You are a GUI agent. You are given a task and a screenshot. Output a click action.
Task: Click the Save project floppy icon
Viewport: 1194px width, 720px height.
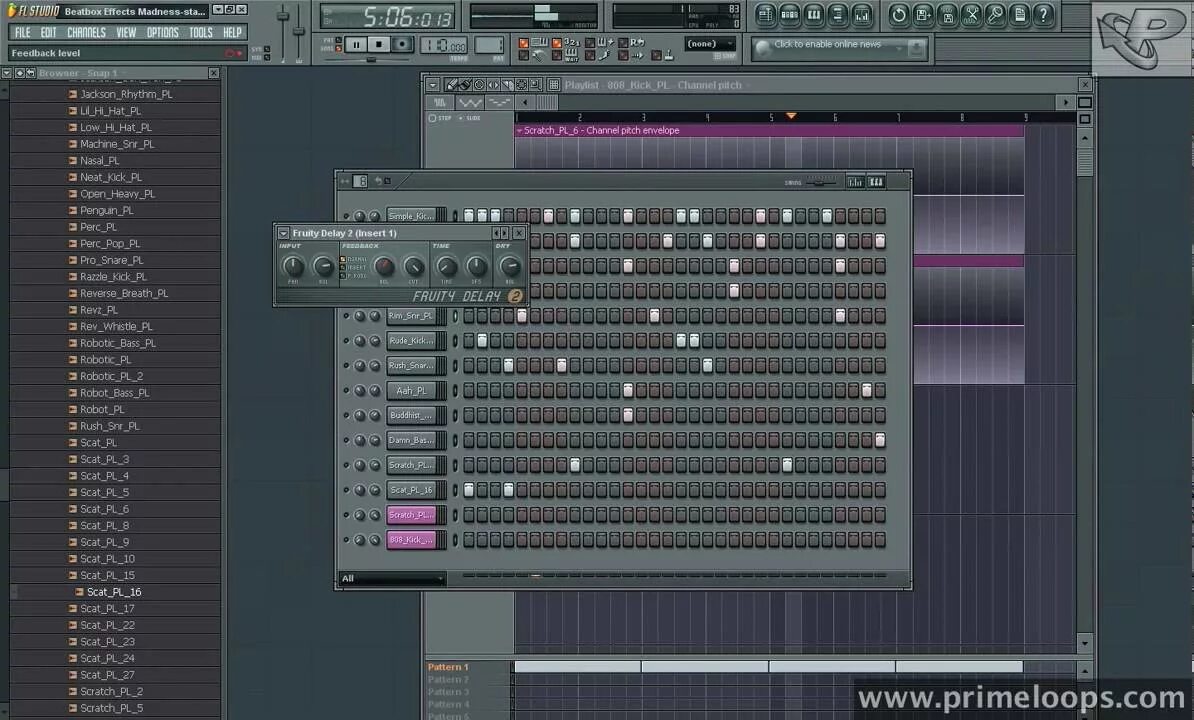[x=923, y=15]
